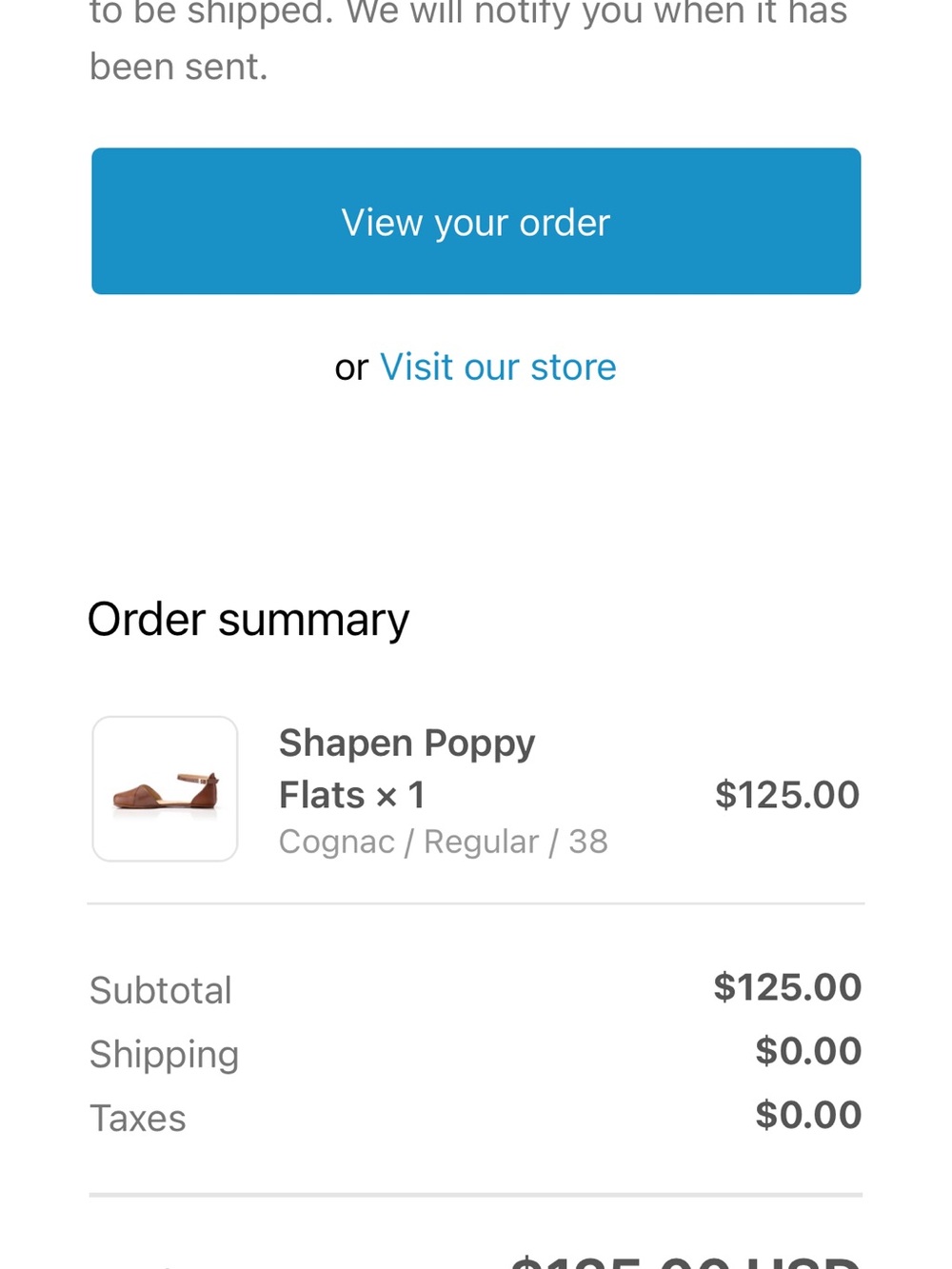Select the Cognac / Regular / 38 variant text
Image resolution: width=952 pixels, height=1269 pixels.
click(x=443, y=842)
